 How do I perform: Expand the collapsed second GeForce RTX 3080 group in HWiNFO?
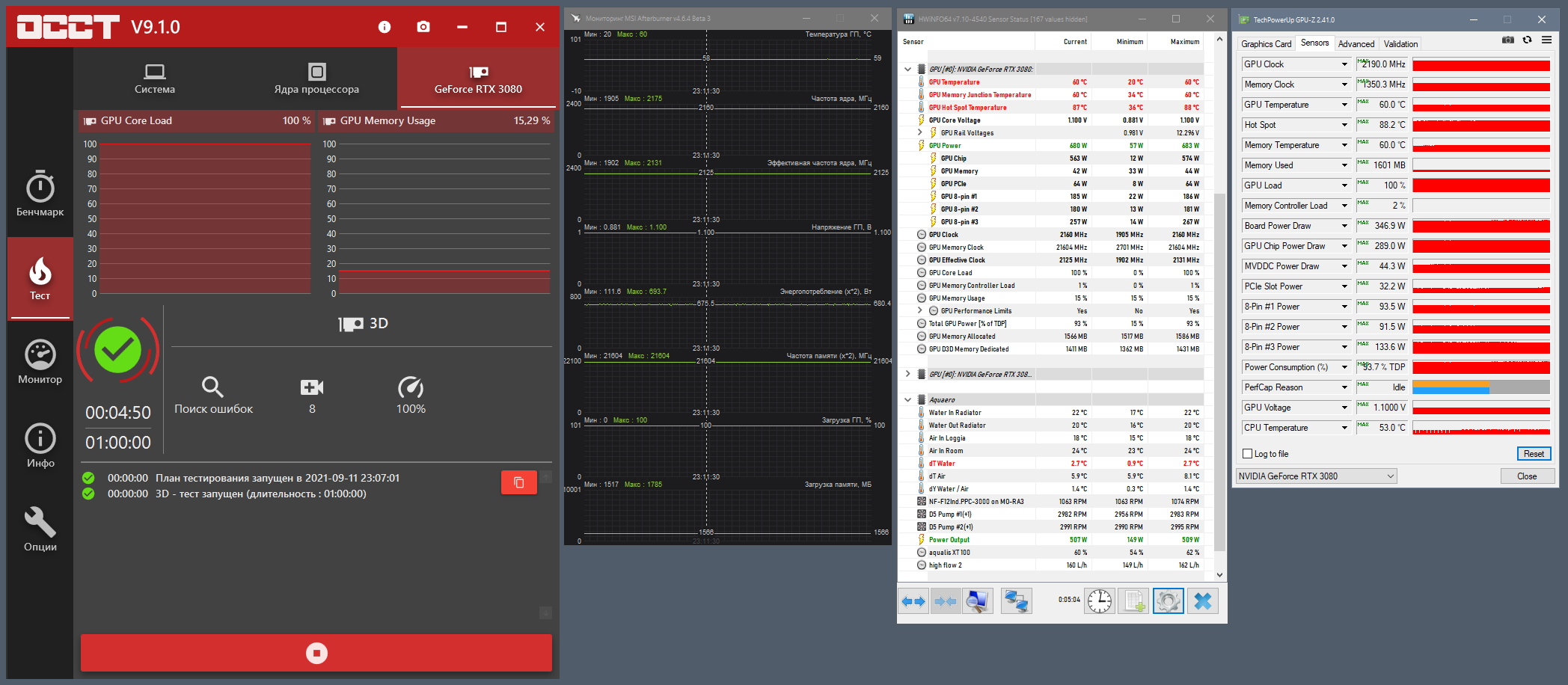[907, 374]
